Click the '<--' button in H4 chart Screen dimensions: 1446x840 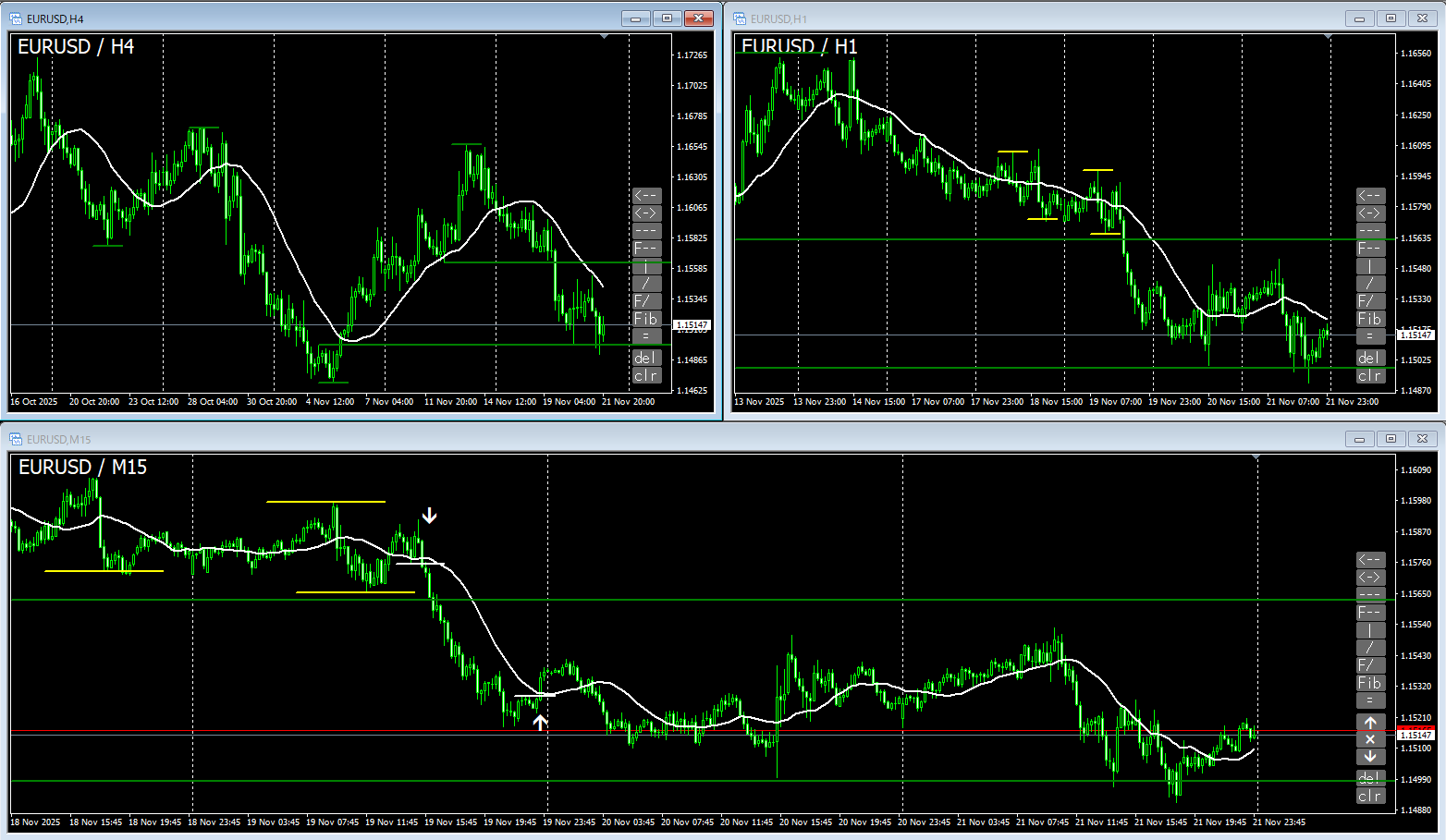click(x=646, y=195)
